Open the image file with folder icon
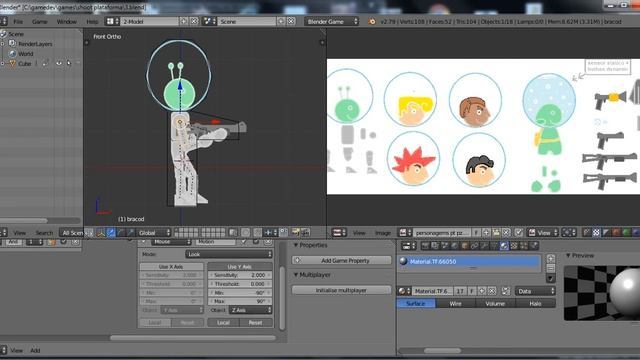Screen dimensions: 640x360 (496, 233)
